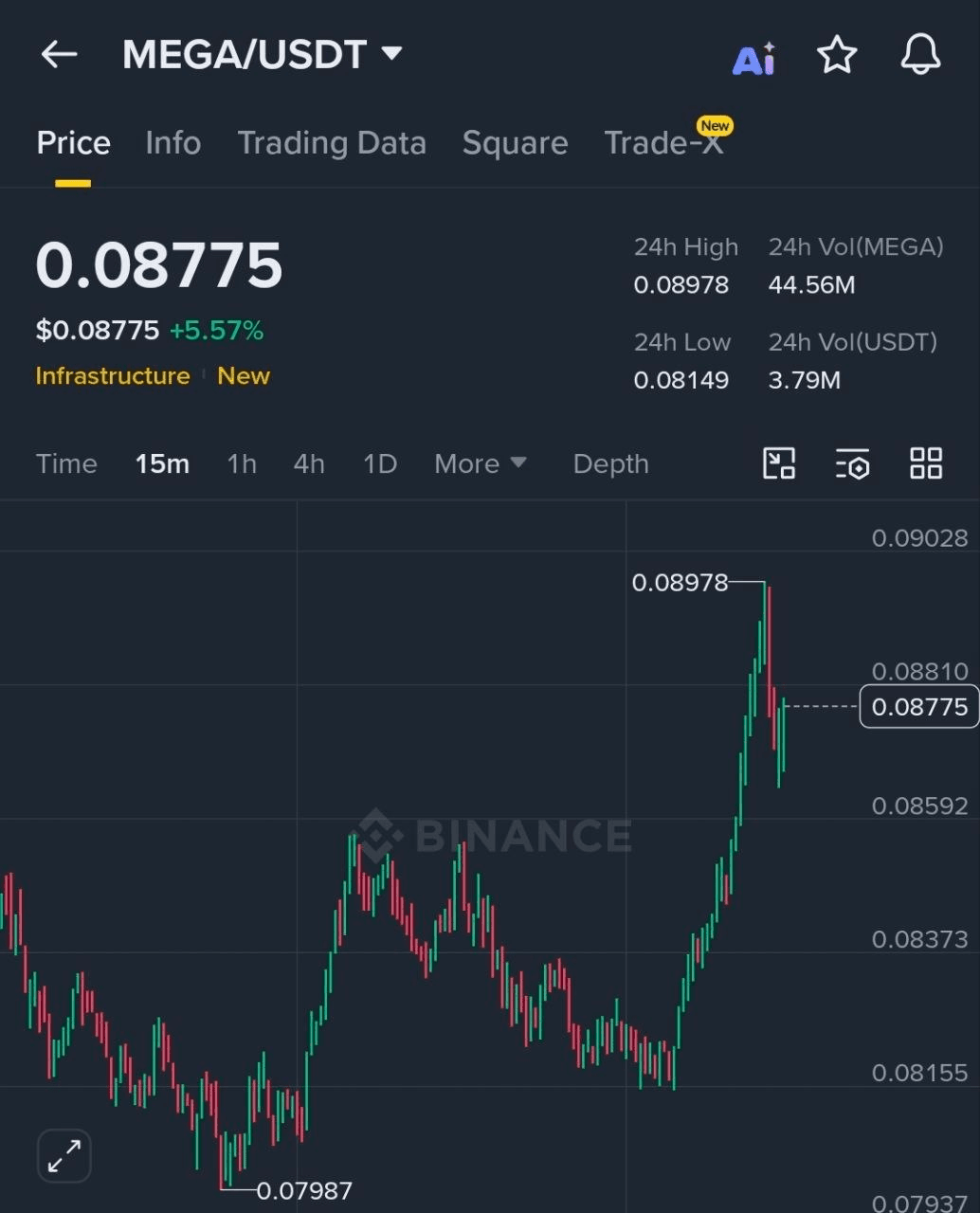Tap the 0.09028 price axis label

[920, 538]
